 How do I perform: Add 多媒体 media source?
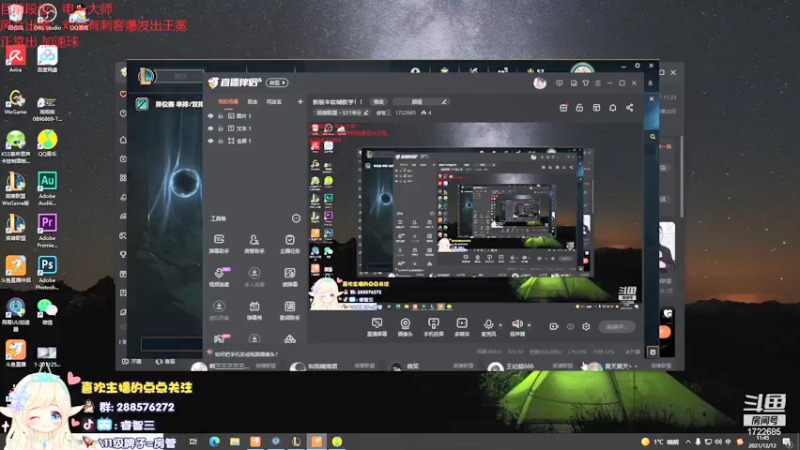pos(462,327)
